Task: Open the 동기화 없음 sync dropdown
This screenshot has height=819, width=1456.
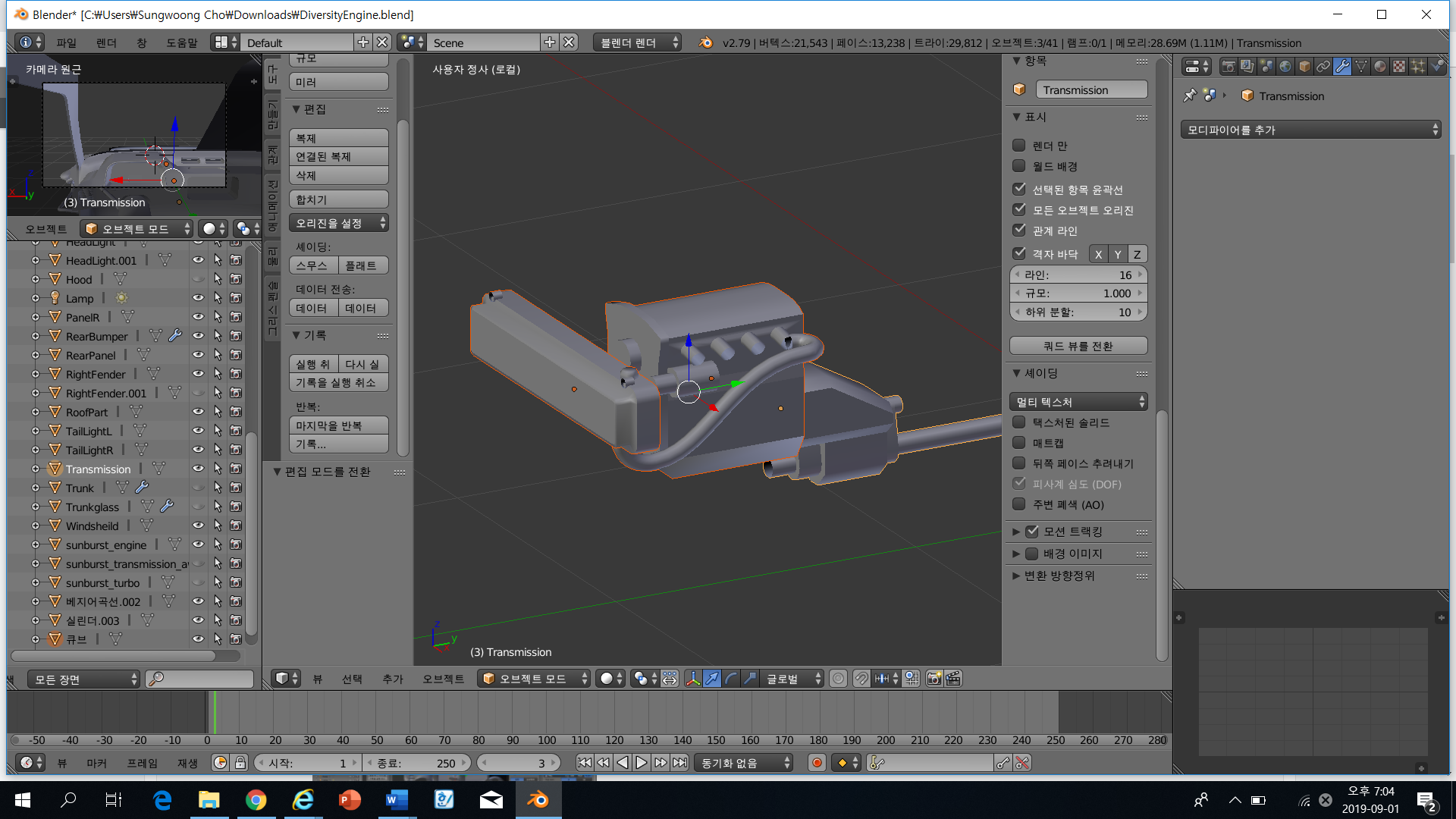Action: click(x=743, y=763)
